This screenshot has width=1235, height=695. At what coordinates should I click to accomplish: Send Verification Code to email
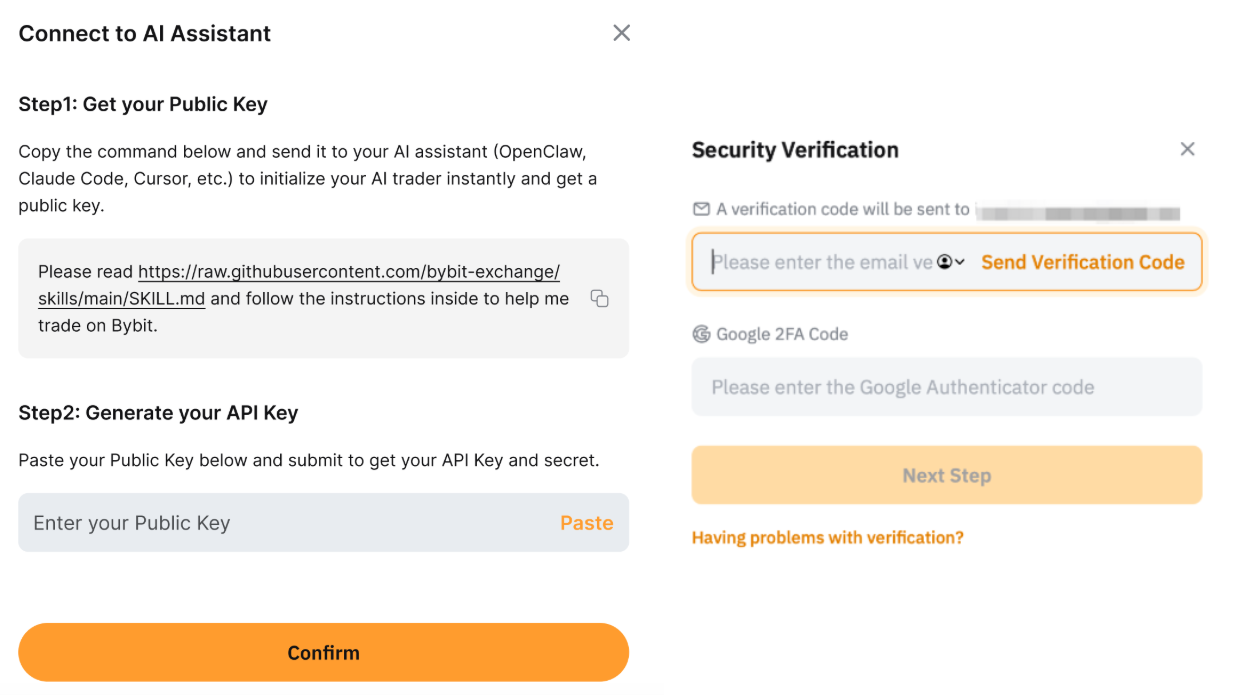click(1082, 262)
